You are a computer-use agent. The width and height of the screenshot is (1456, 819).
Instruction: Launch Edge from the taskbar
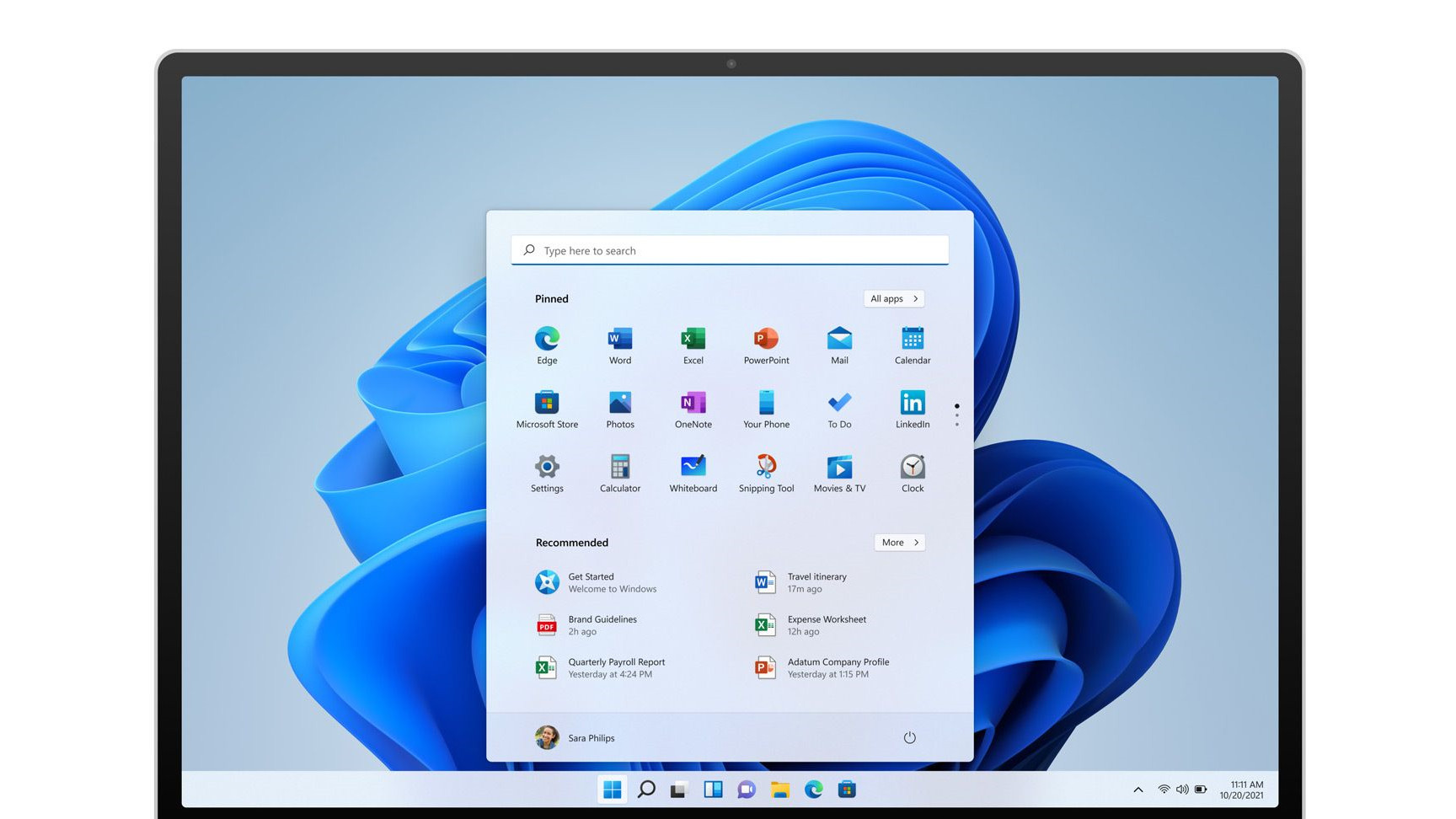pyautogui.click(x=814, y=790)
